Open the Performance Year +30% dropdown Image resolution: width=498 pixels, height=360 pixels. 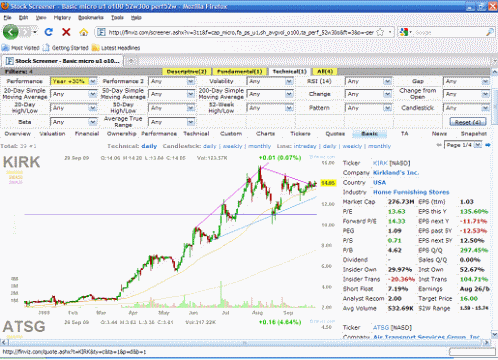73,81
